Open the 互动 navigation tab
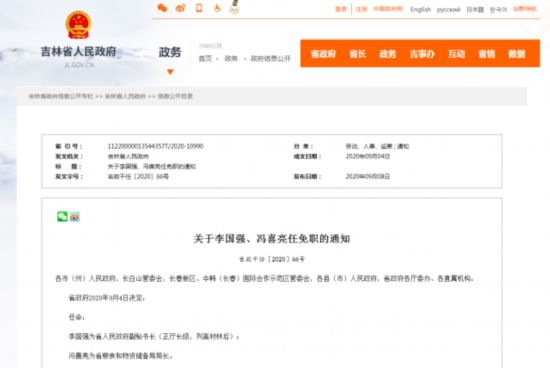The width and height of the screenshot is (550, 368). click(x=456, y=54)
